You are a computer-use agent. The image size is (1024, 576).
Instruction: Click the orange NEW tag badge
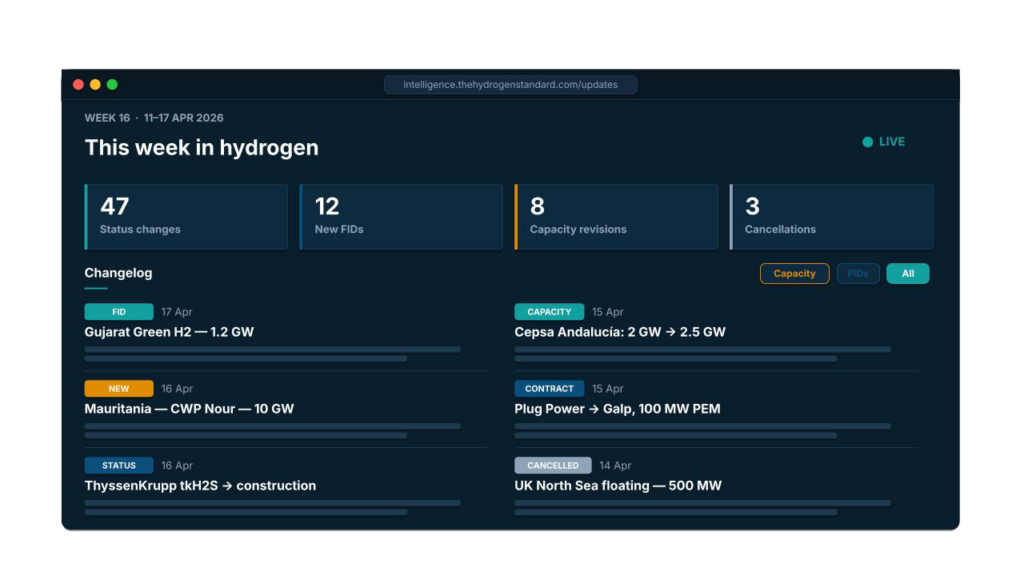(119, 389)
